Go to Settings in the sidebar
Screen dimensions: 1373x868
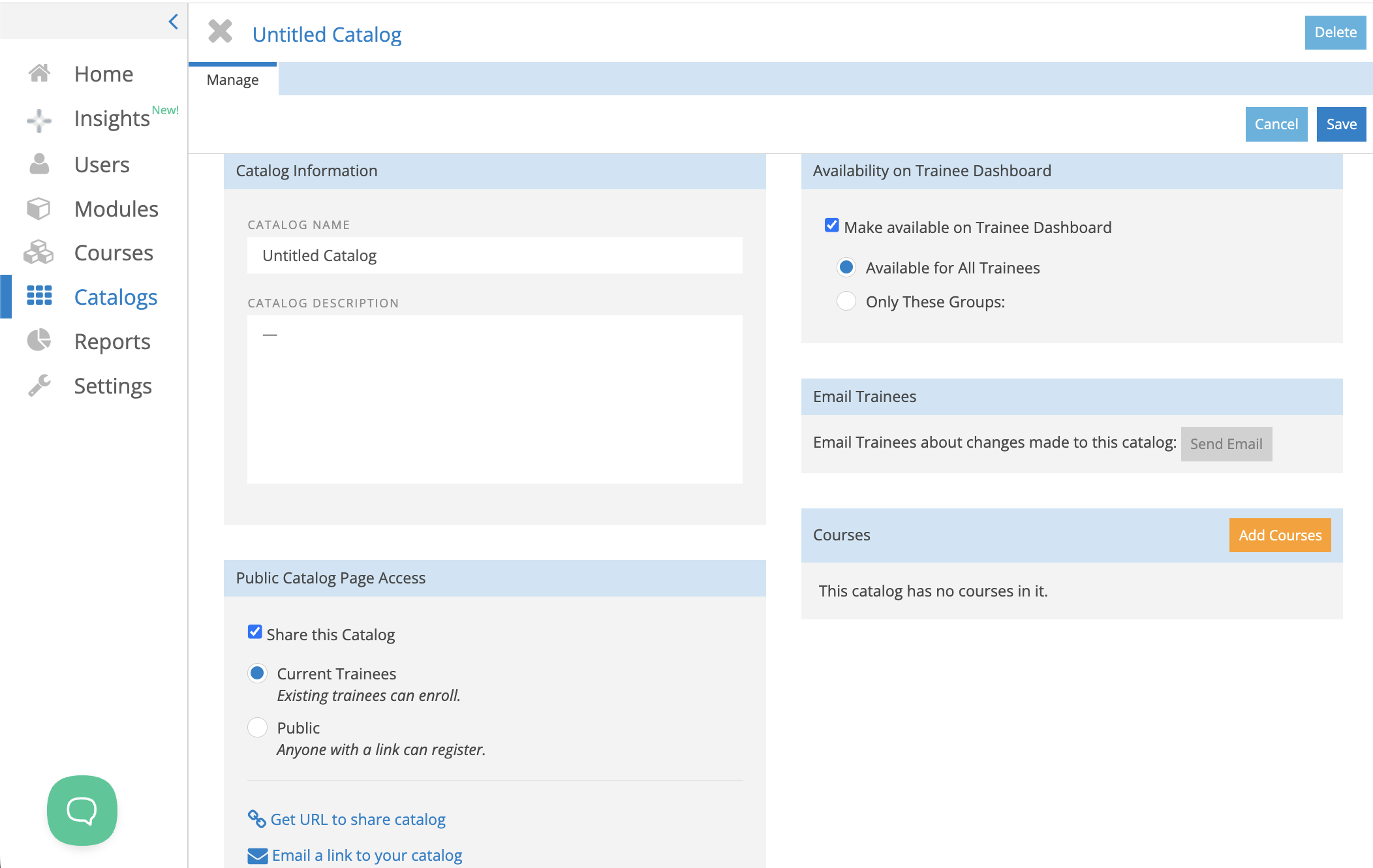(113, 386)
